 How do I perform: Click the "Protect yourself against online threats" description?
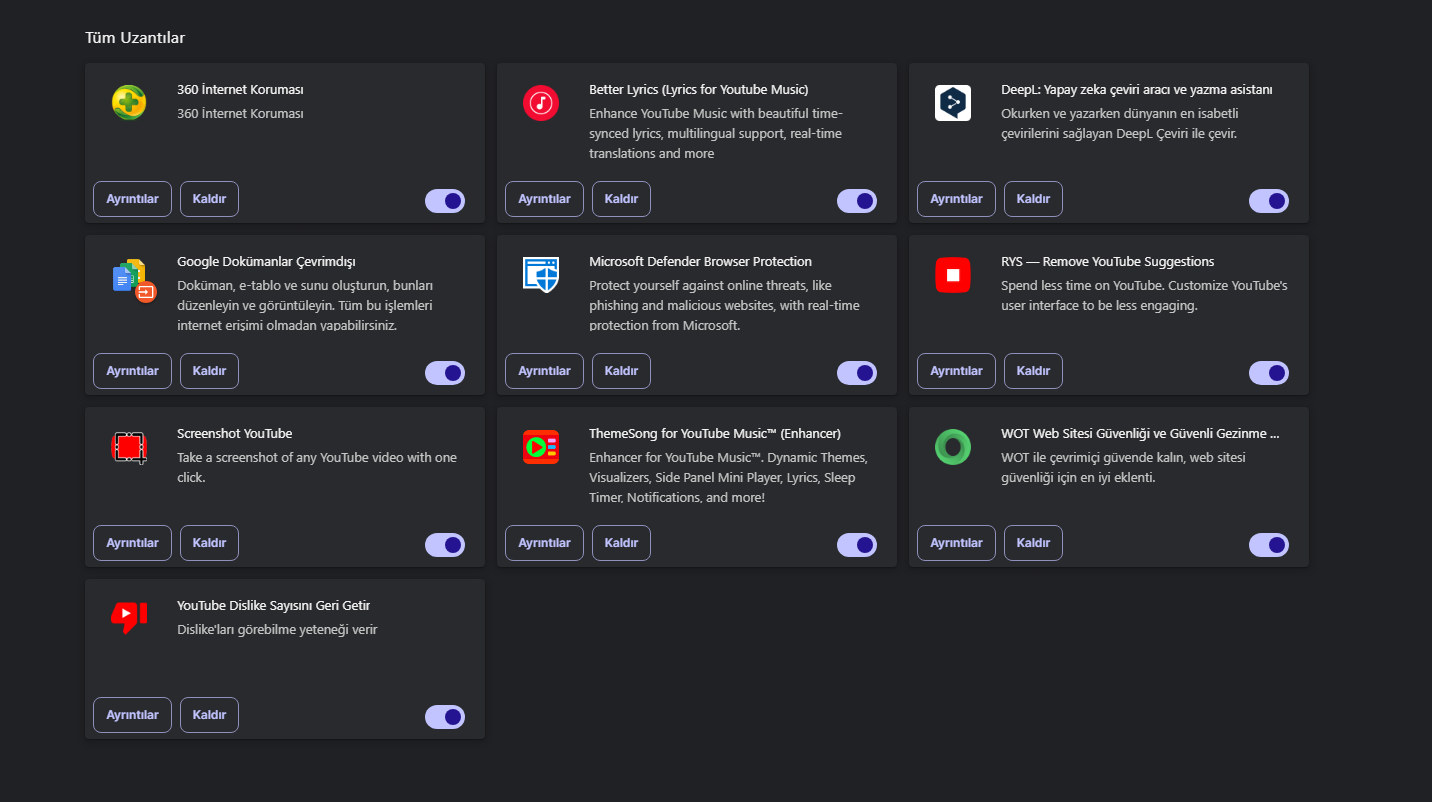click(x=724, y=306)
